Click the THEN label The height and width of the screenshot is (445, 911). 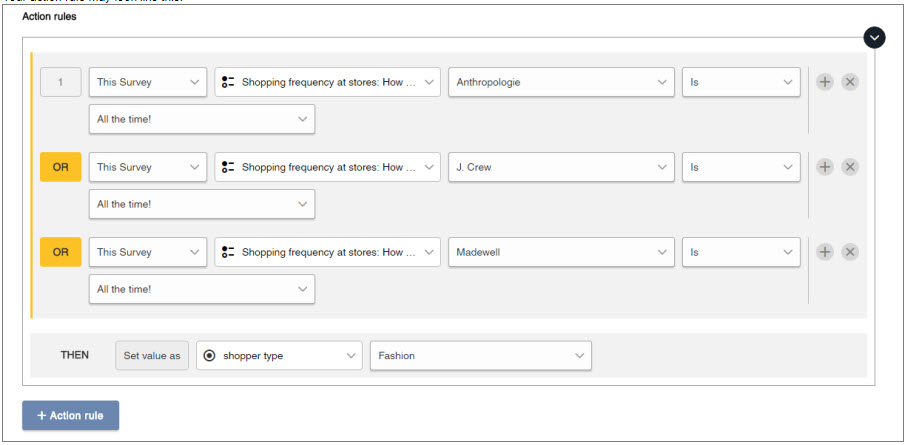(x=75, y=355)
